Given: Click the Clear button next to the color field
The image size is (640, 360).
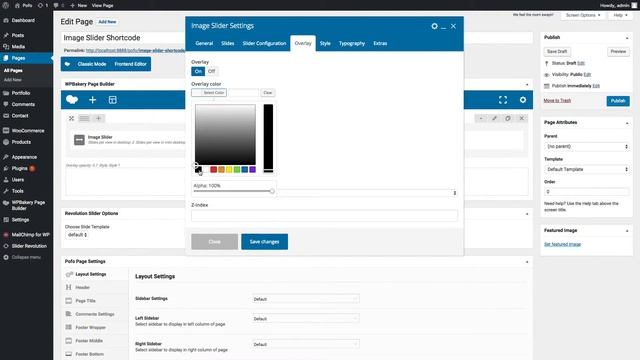Looking at the screenshot, I should 268,93.
